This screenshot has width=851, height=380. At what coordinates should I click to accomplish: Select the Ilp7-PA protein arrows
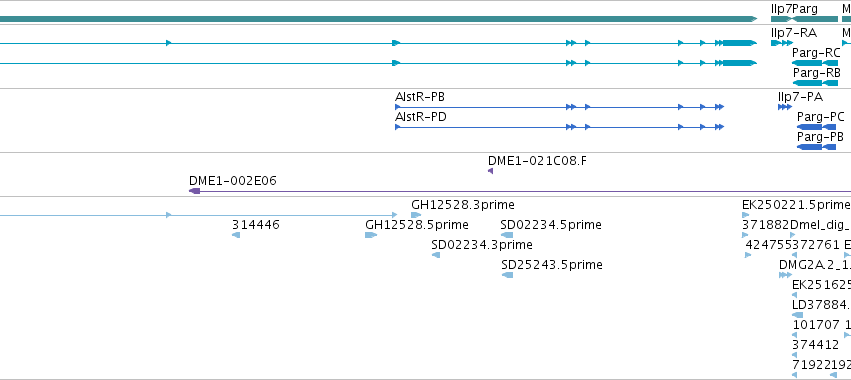[x=785, y=107]
